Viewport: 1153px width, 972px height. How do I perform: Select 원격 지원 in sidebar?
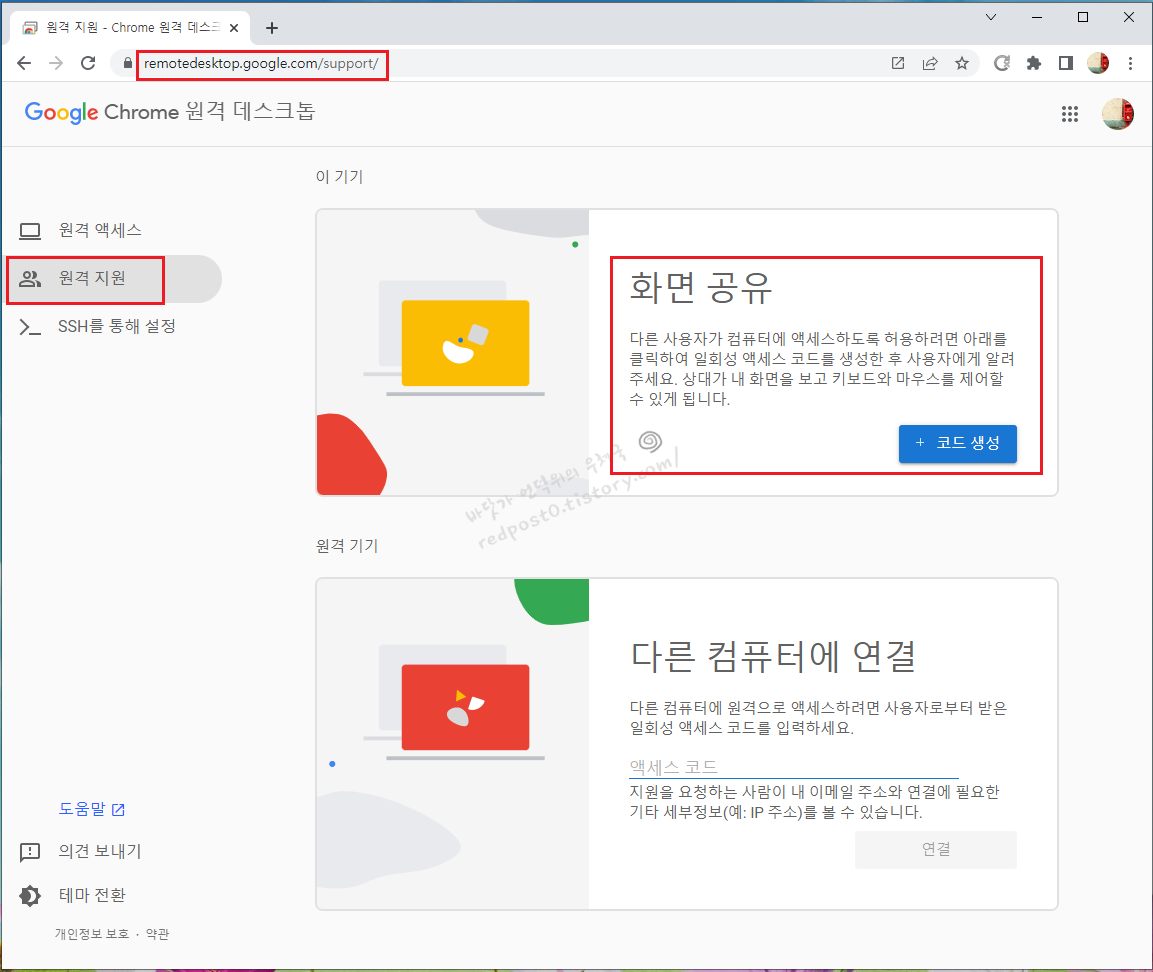click(114, 279)
